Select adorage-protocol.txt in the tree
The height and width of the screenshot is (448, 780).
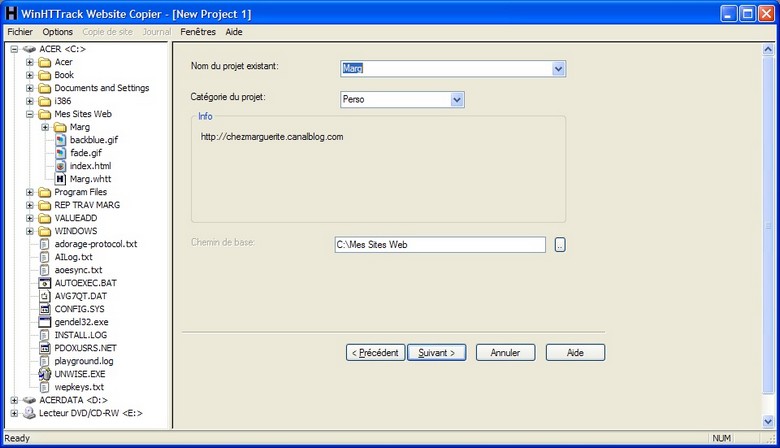pos(96,244)
